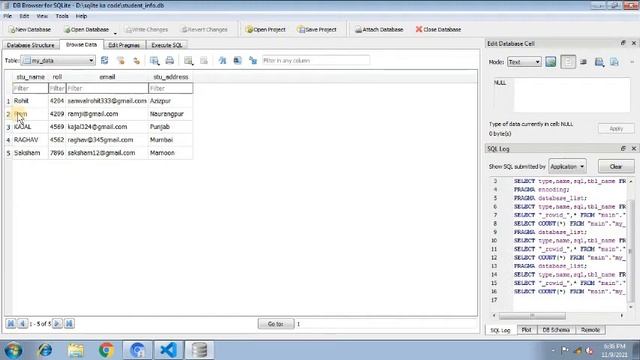The height and width of the screenshot is (360, 640).
Task: Close the Edit Database Cell panel
Action: [x=634, y=43]
